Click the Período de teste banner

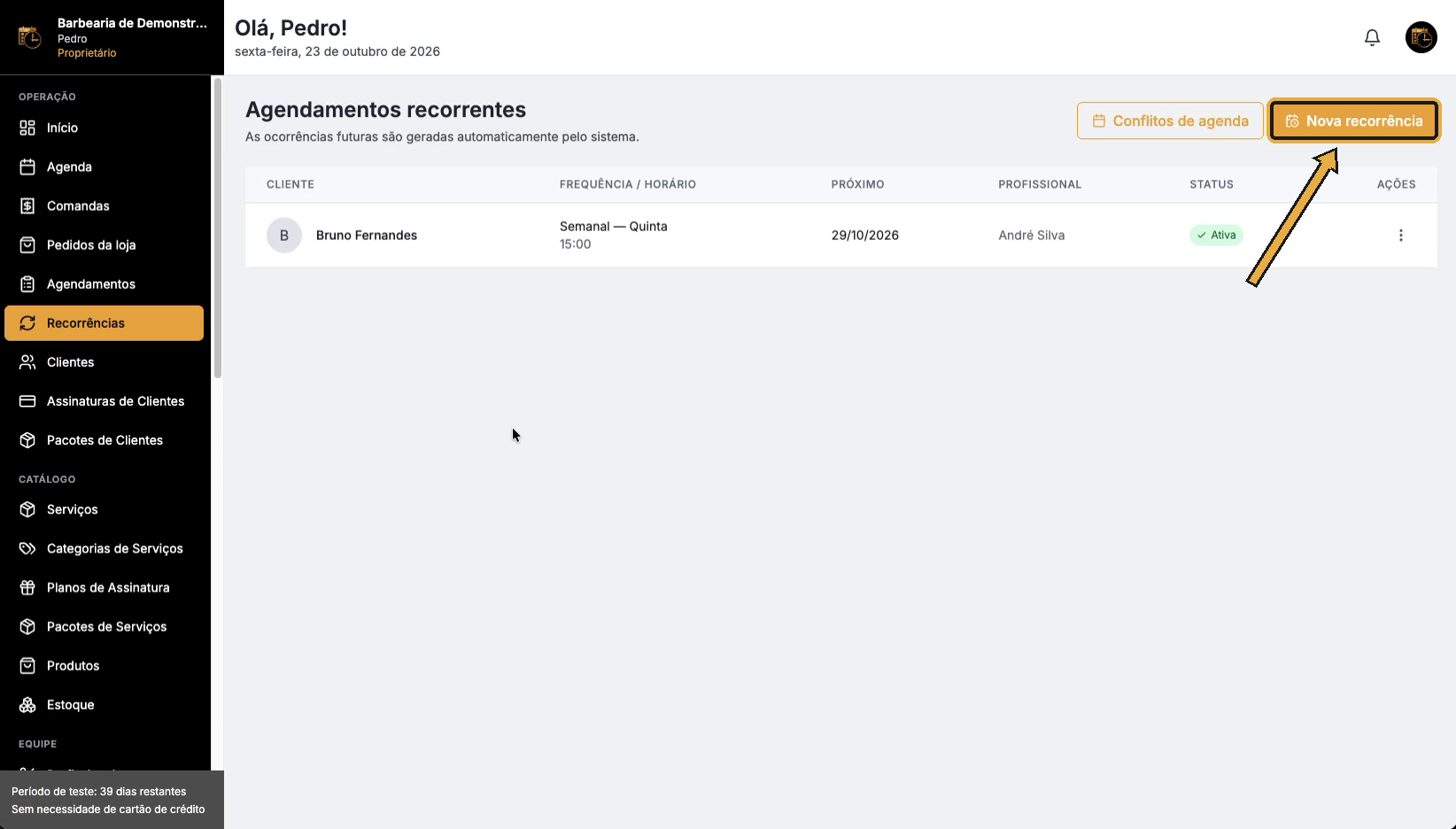[112, 800]
